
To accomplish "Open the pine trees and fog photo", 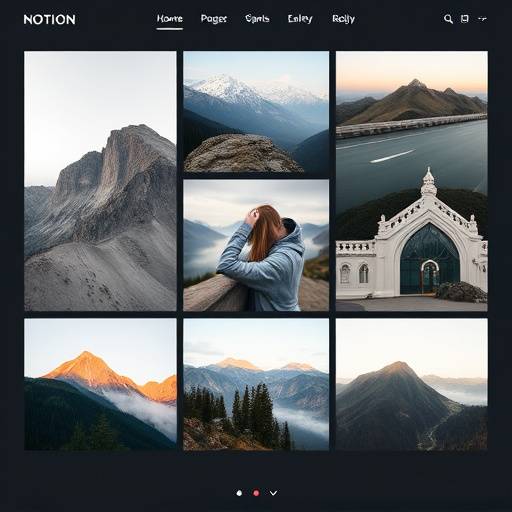I will pos(256,384).
